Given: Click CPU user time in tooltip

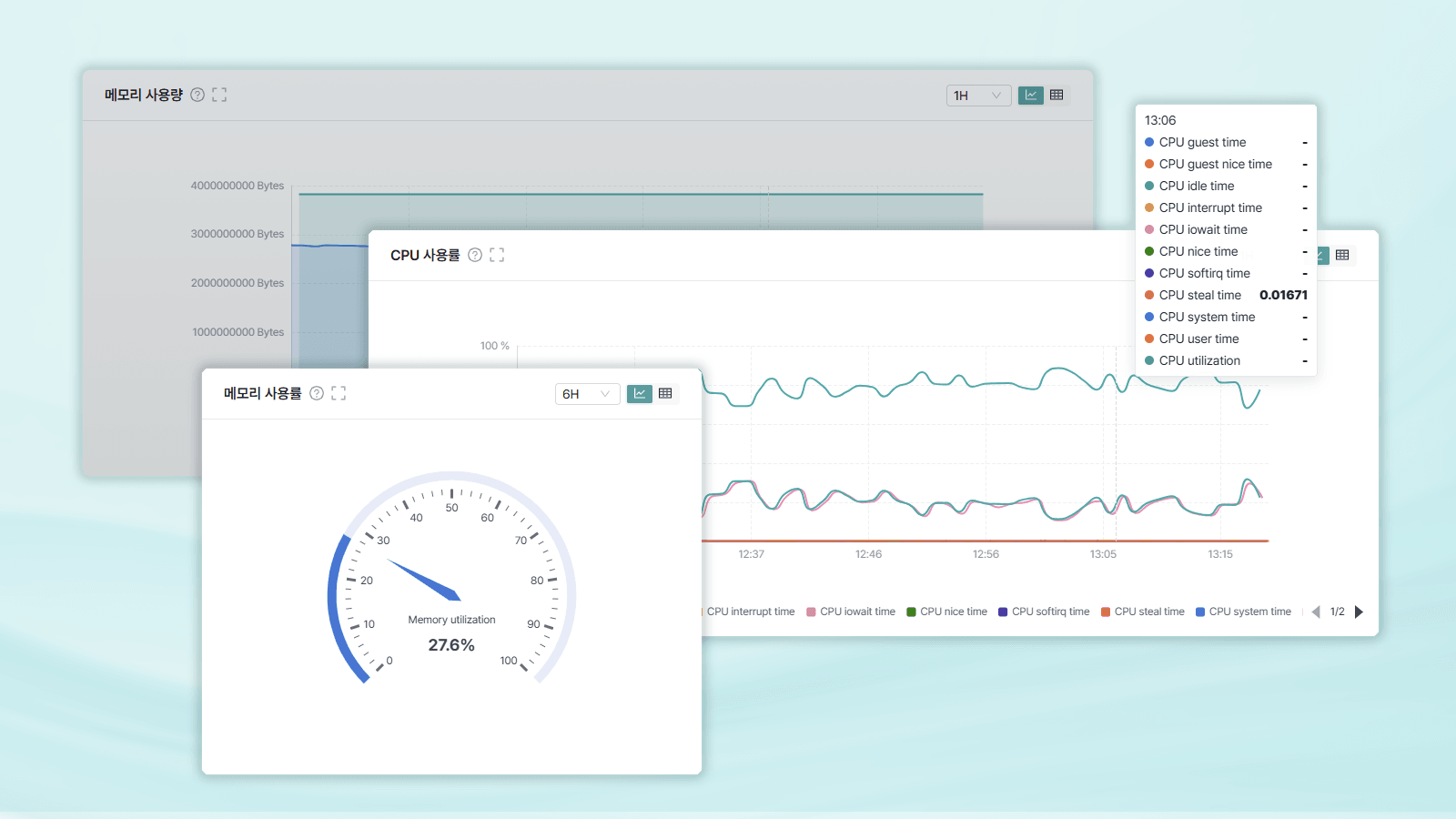Looking at the screenshot, I should click(x=1199, y=339).
